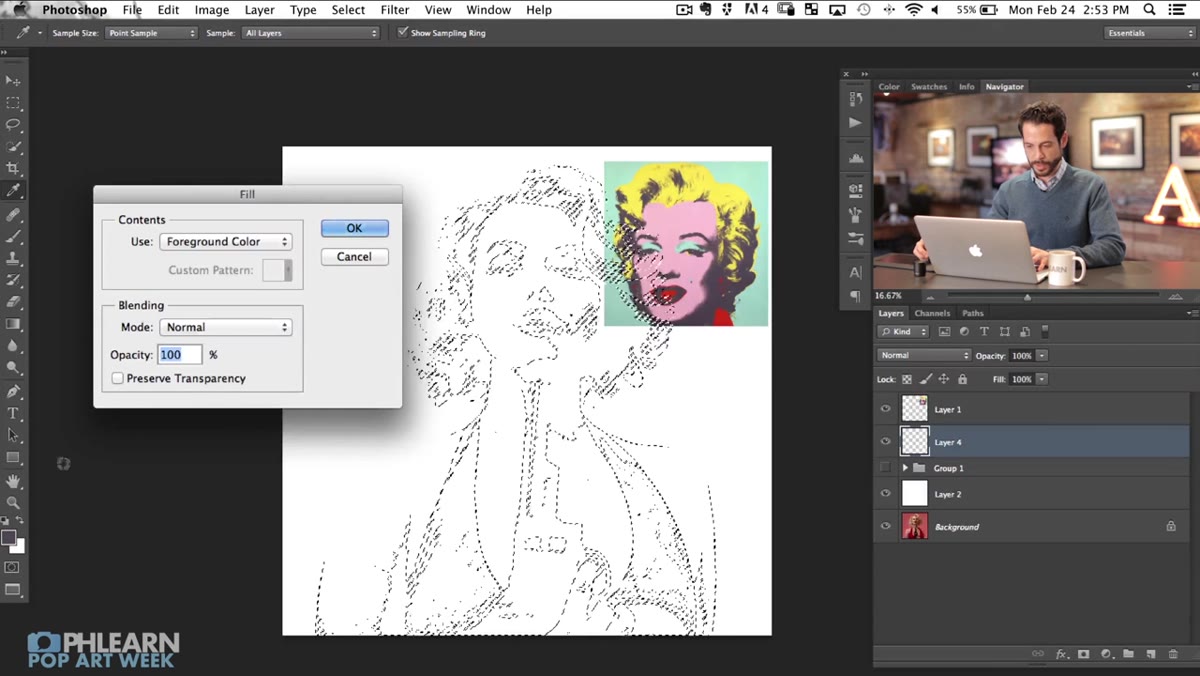Switch to the Channels tab

[932, 313]
